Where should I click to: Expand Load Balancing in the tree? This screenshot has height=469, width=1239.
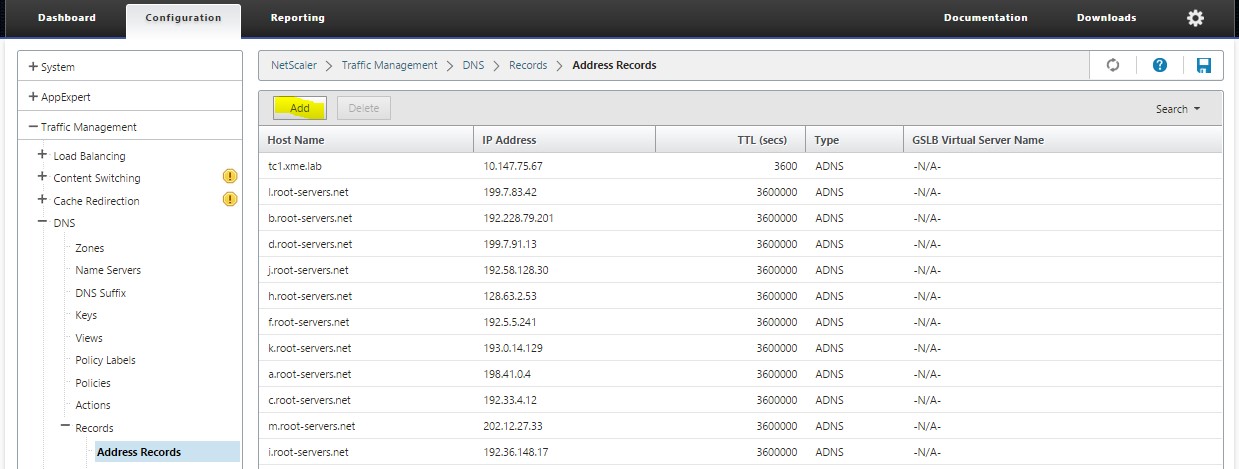[x=42, y=155]
